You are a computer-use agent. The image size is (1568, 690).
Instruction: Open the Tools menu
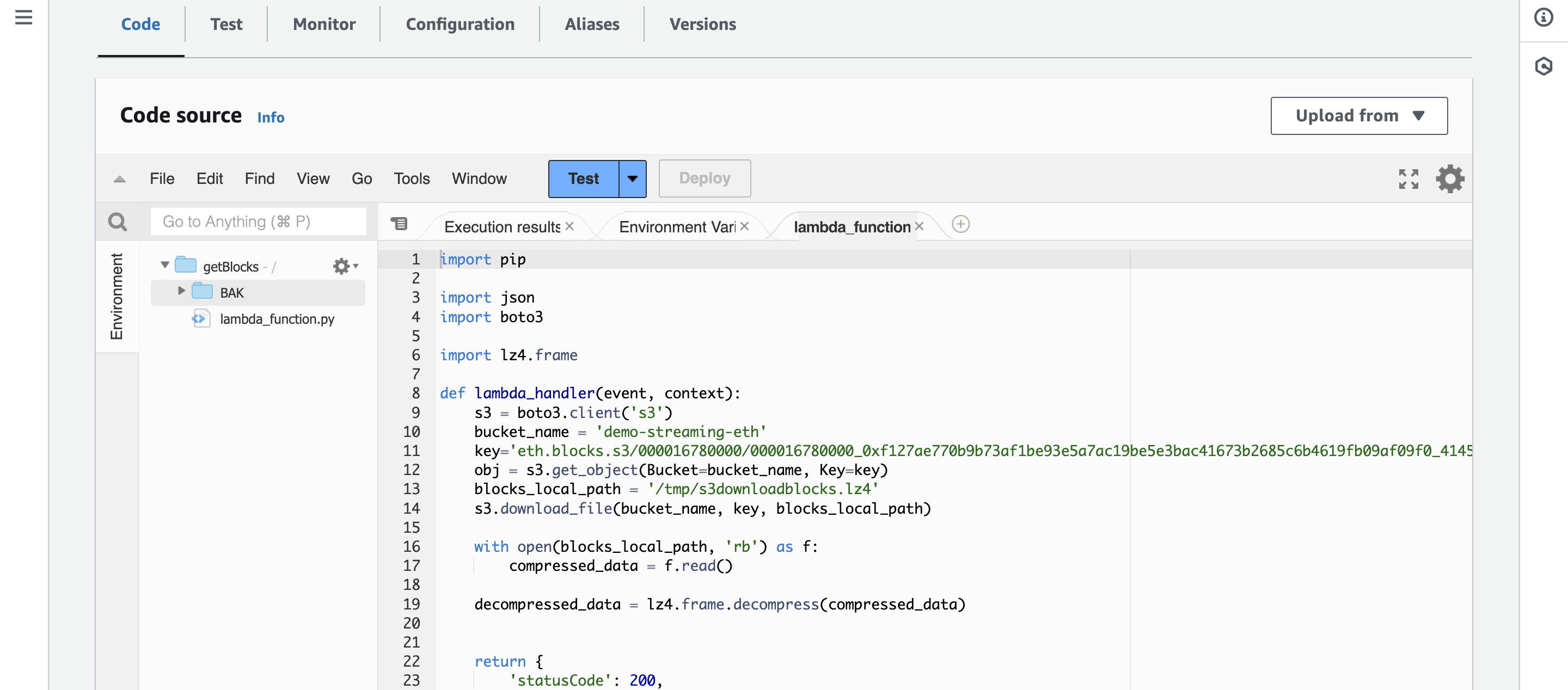pyautogui.click(x=412, y=179)
